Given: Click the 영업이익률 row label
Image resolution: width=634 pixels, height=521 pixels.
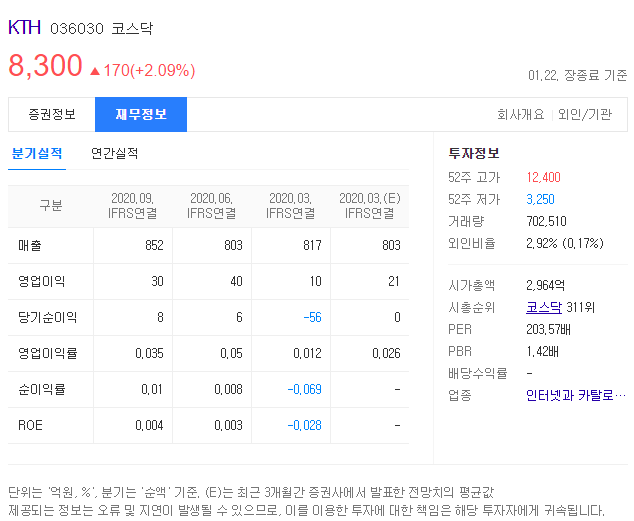Looking at the screenshot, I should [x=47, y=353].
